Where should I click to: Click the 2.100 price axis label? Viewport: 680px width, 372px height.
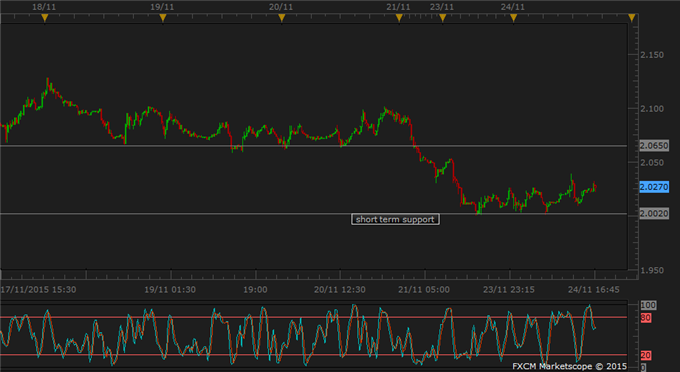(x=652, y=109)
